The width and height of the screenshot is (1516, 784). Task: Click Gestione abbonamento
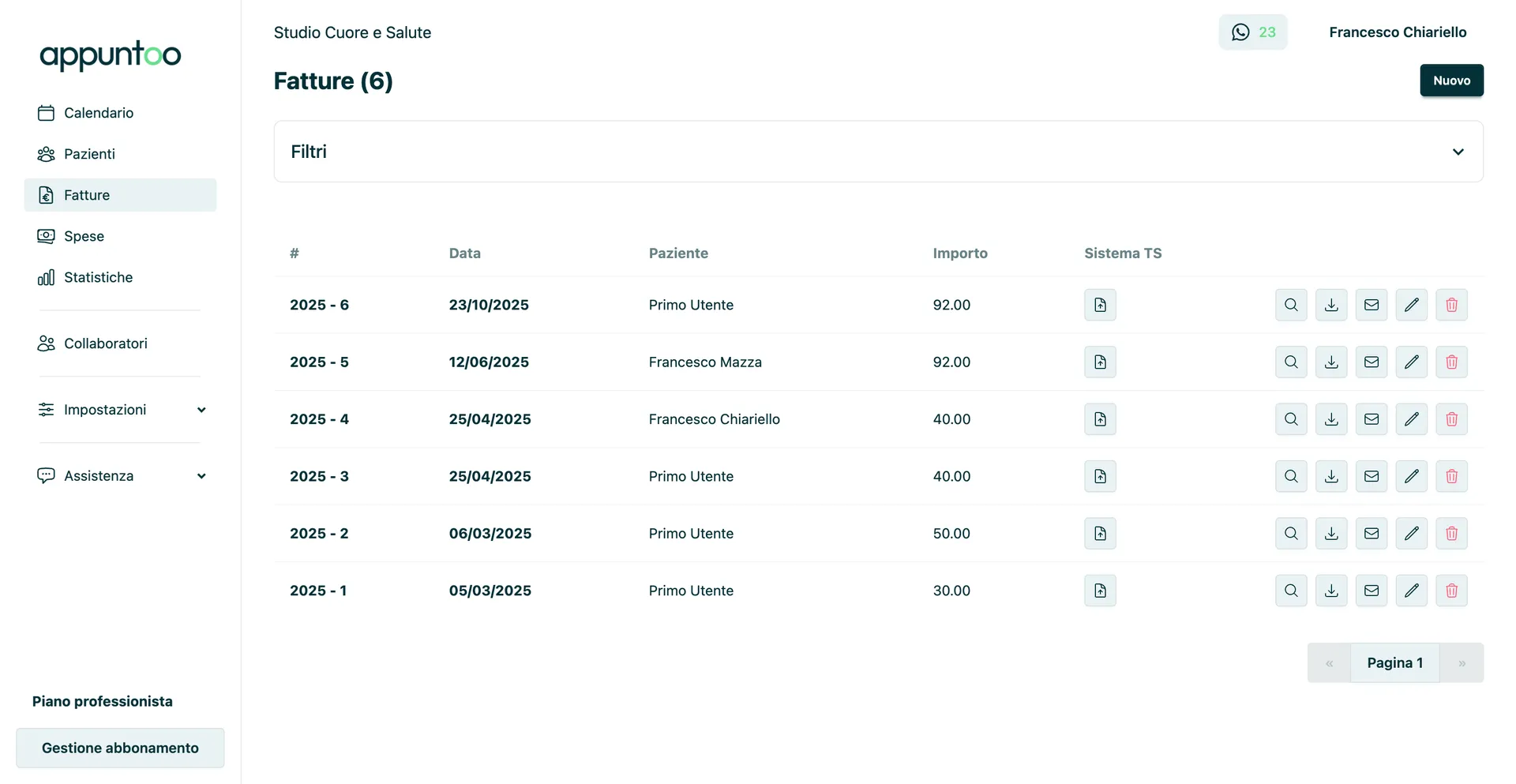pos(119,747)
